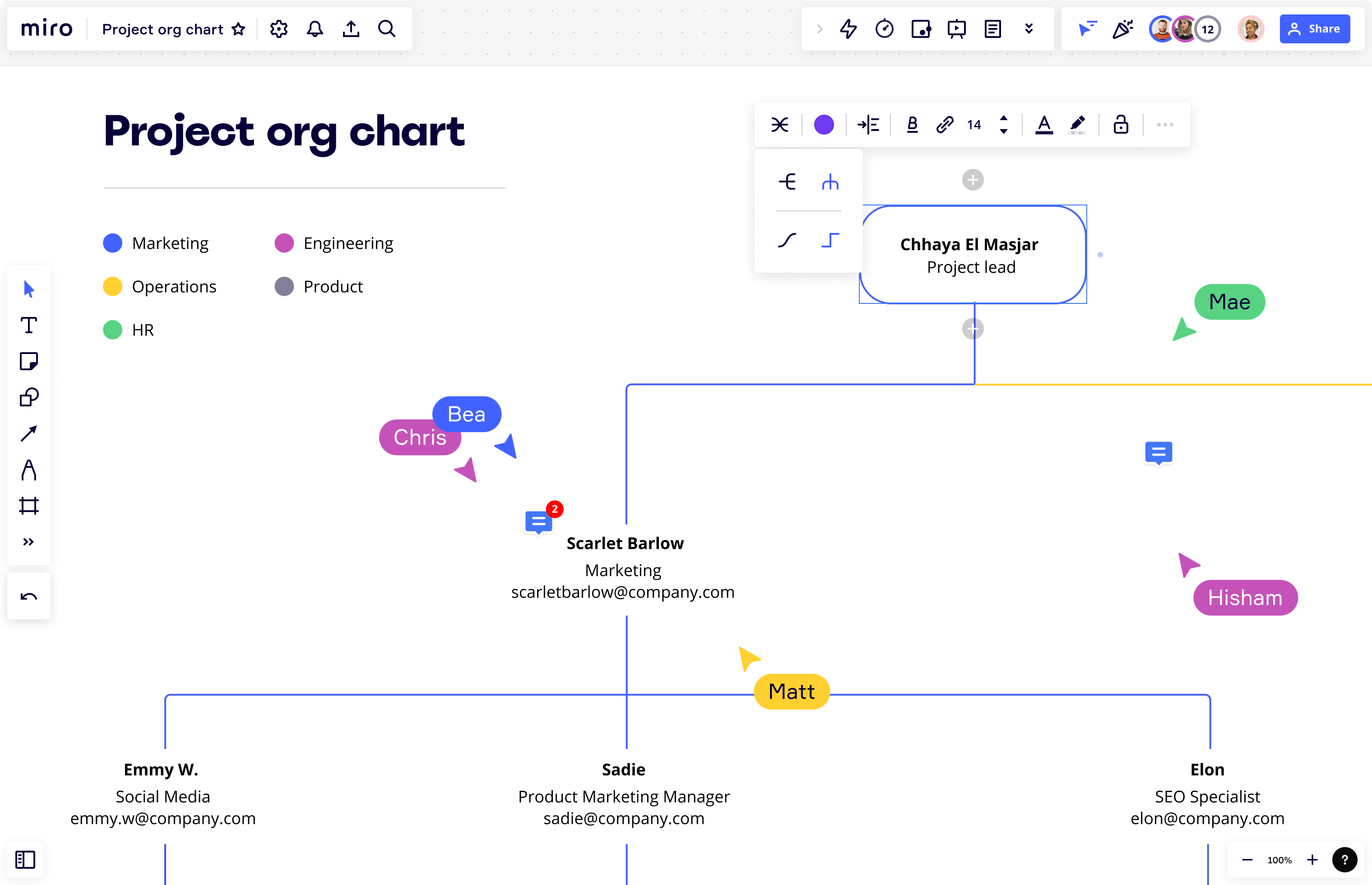Lock the selected node
This screenshot has height=885, width=1372.
point(1121,125)
